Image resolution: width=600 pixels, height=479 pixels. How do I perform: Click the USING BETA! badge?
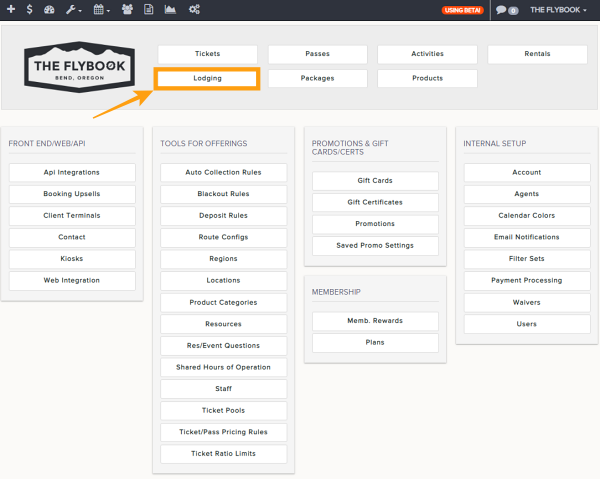463,10
